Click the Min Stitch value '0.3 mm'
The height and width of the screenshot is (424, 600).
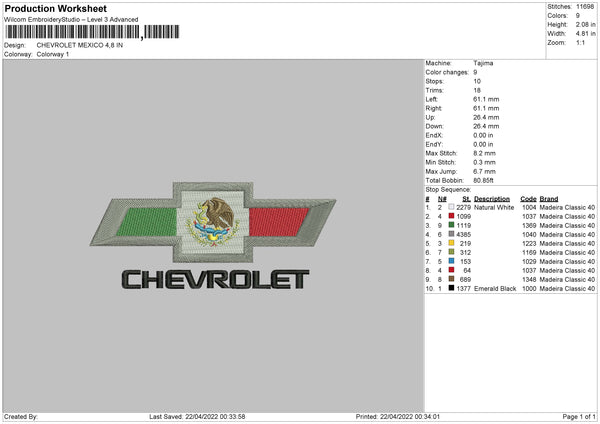484,162
